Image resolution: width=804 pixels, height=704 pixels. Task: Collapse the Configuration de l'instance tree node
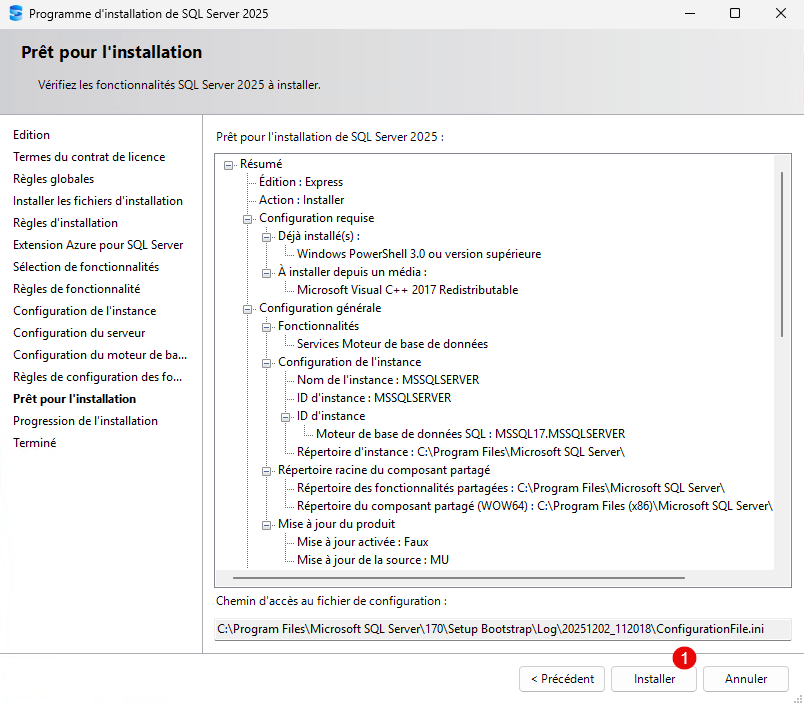pos(266,364)
